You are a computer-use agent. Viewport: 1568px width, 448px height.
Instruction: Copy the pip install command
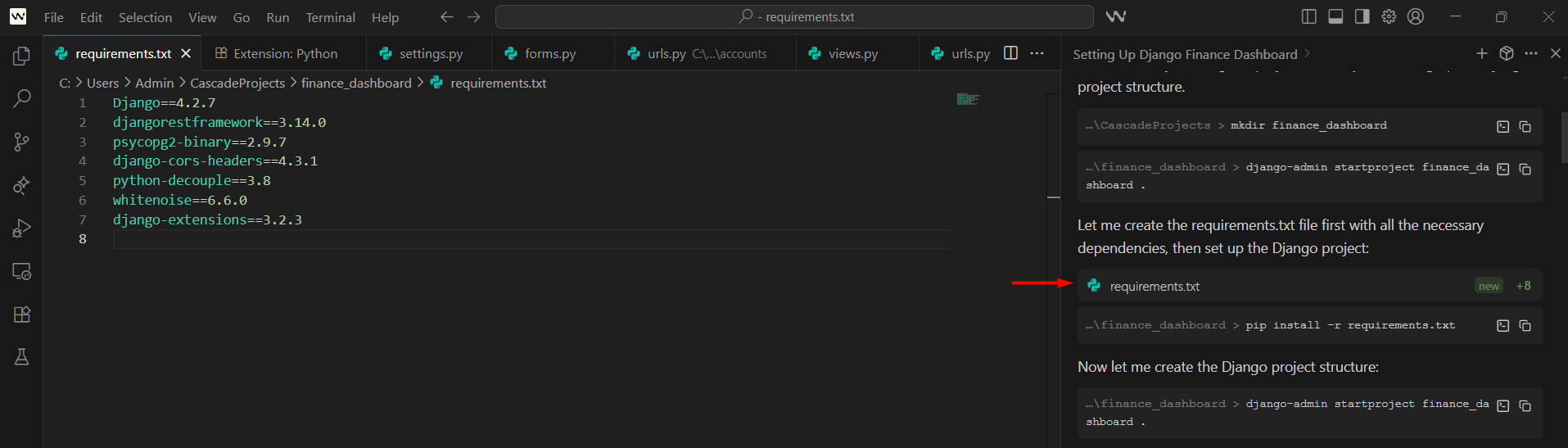point(1525,325)
